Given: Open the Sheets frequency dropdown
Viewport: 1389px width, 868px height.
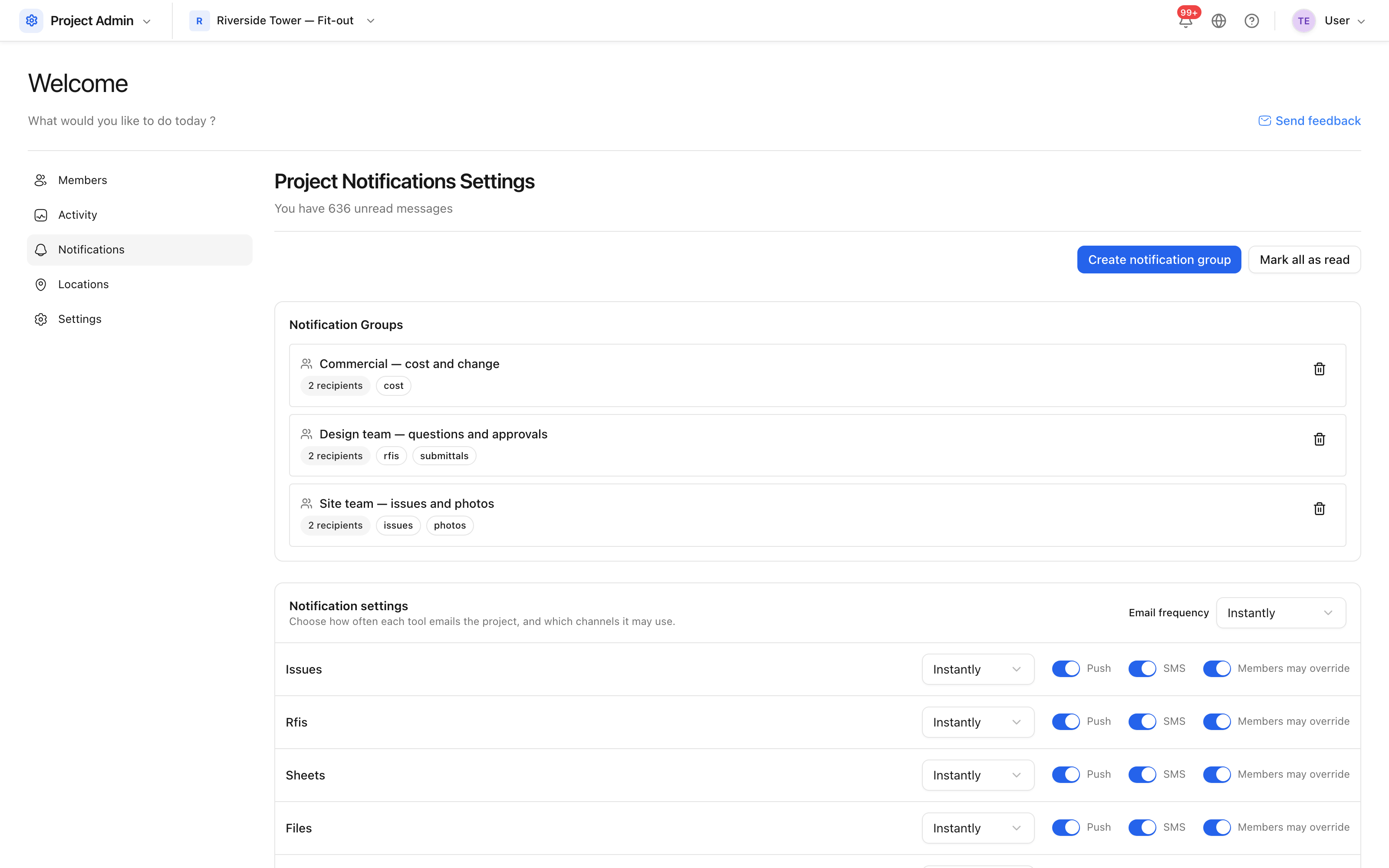Looking at the screenshot, I should click(978, 775).
